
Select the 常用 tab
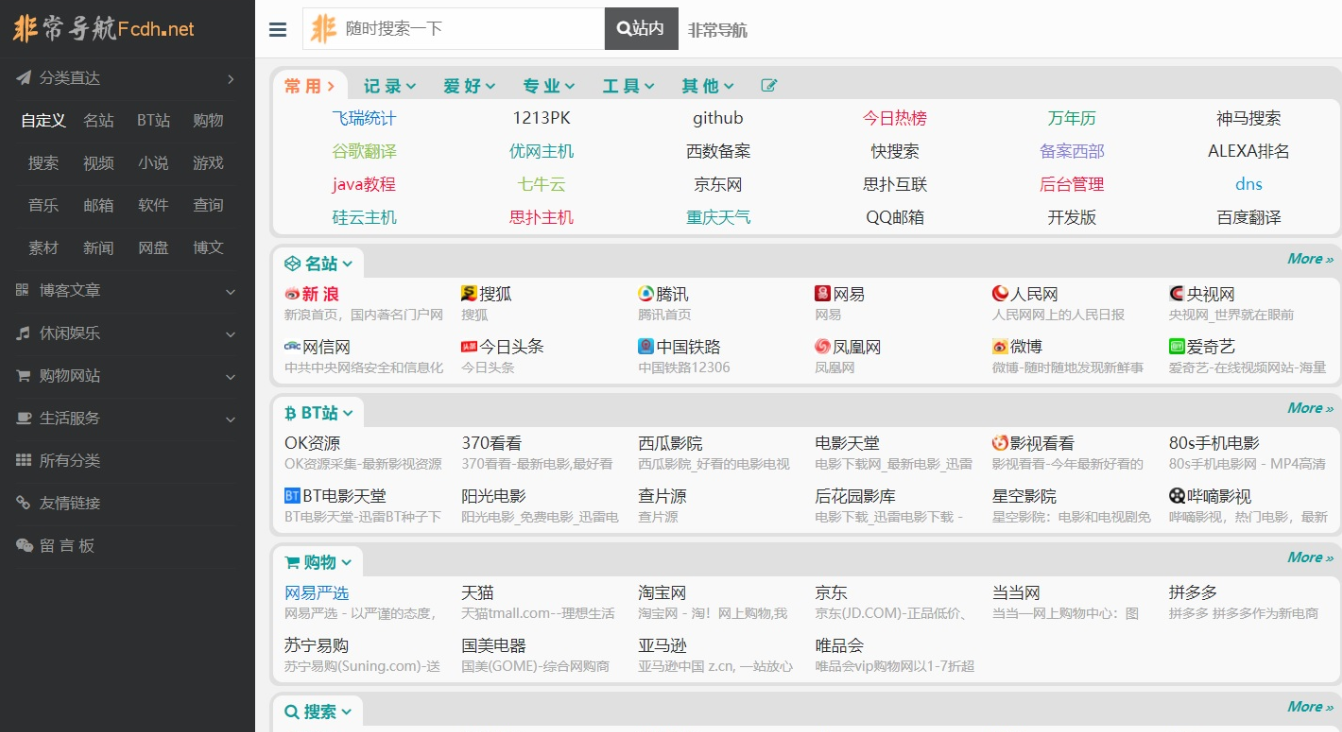[x=310, y=86]
